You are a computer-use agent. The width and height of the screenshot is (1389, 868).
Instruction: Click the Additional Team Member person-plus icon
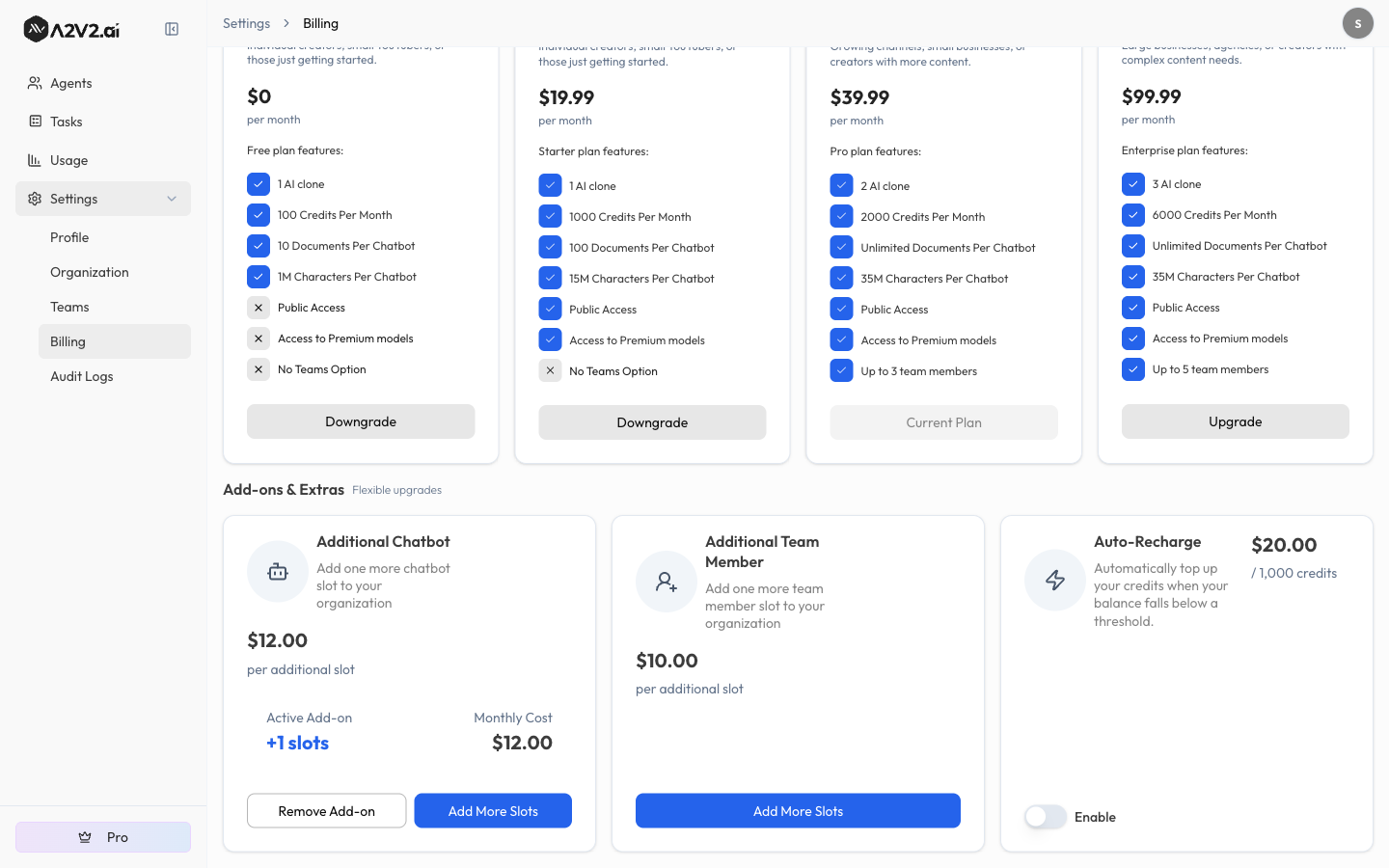pos(667,582)
